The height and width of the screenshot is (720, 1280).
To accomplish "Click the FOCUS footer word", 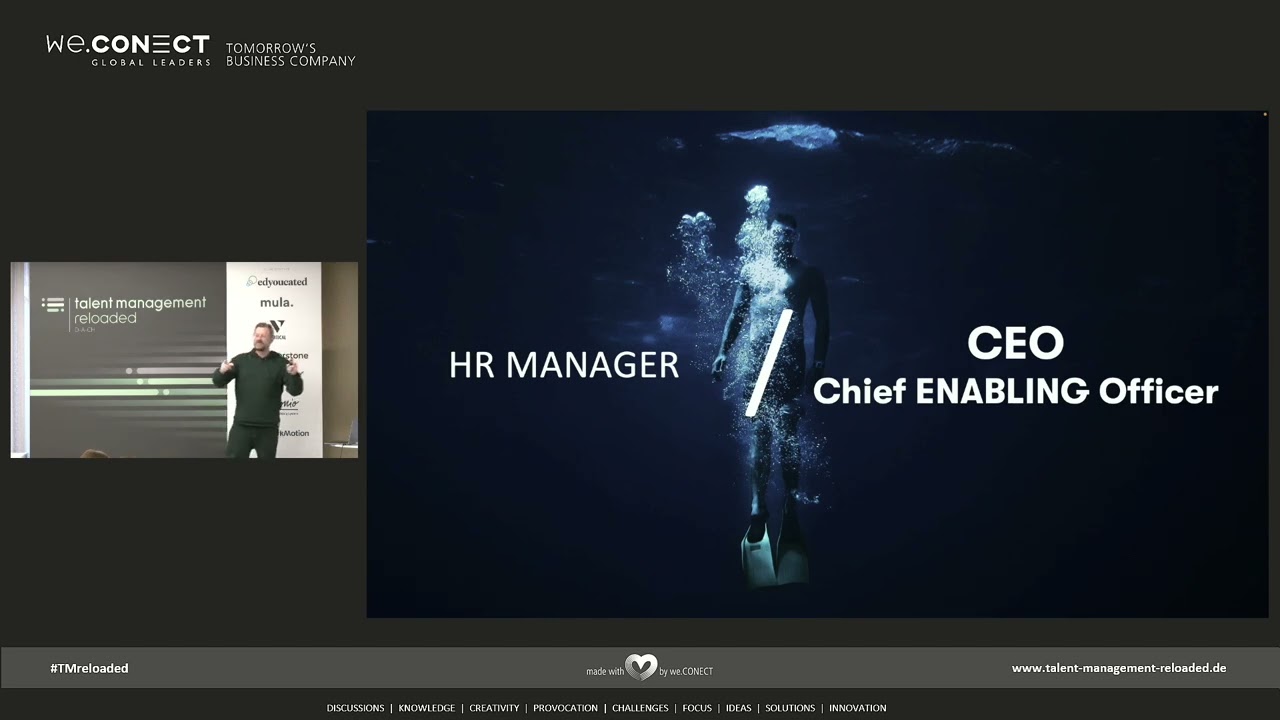I will pos(697,708).
